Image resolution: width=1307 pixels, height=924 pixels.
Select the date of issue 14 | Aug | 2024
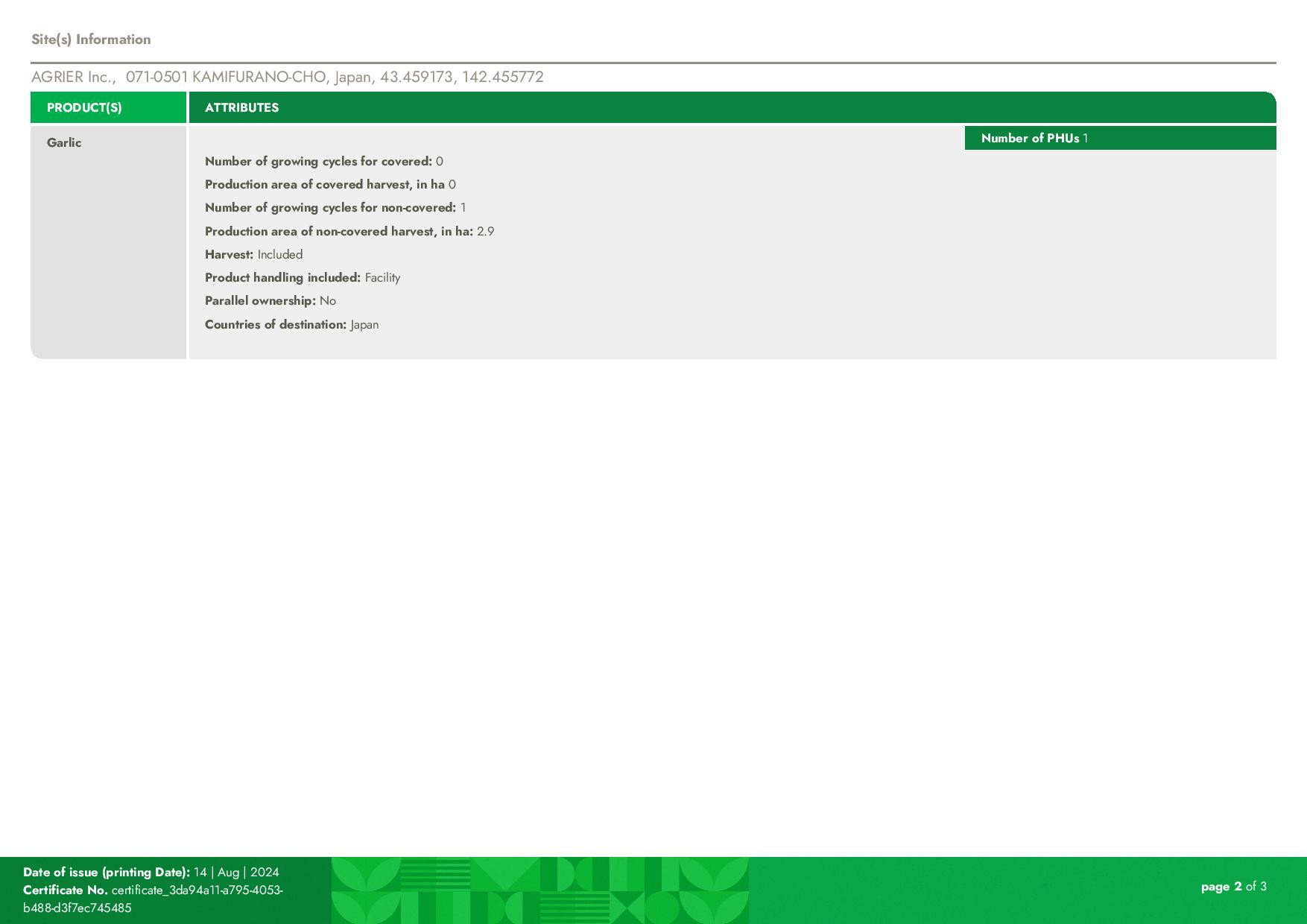[236, 872]
